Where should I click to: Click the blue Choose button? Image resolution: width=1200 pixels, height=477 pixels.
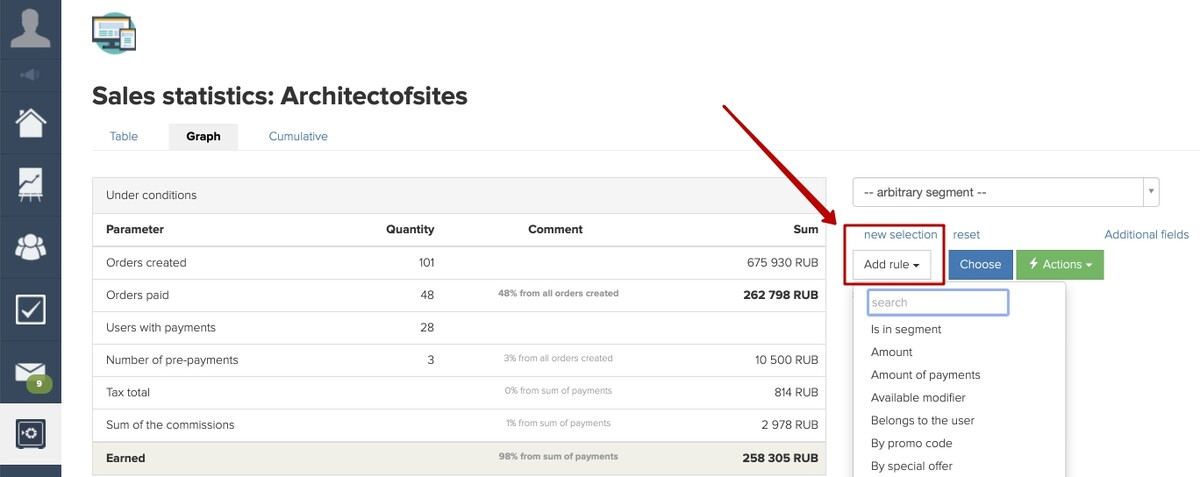point(980,265)
